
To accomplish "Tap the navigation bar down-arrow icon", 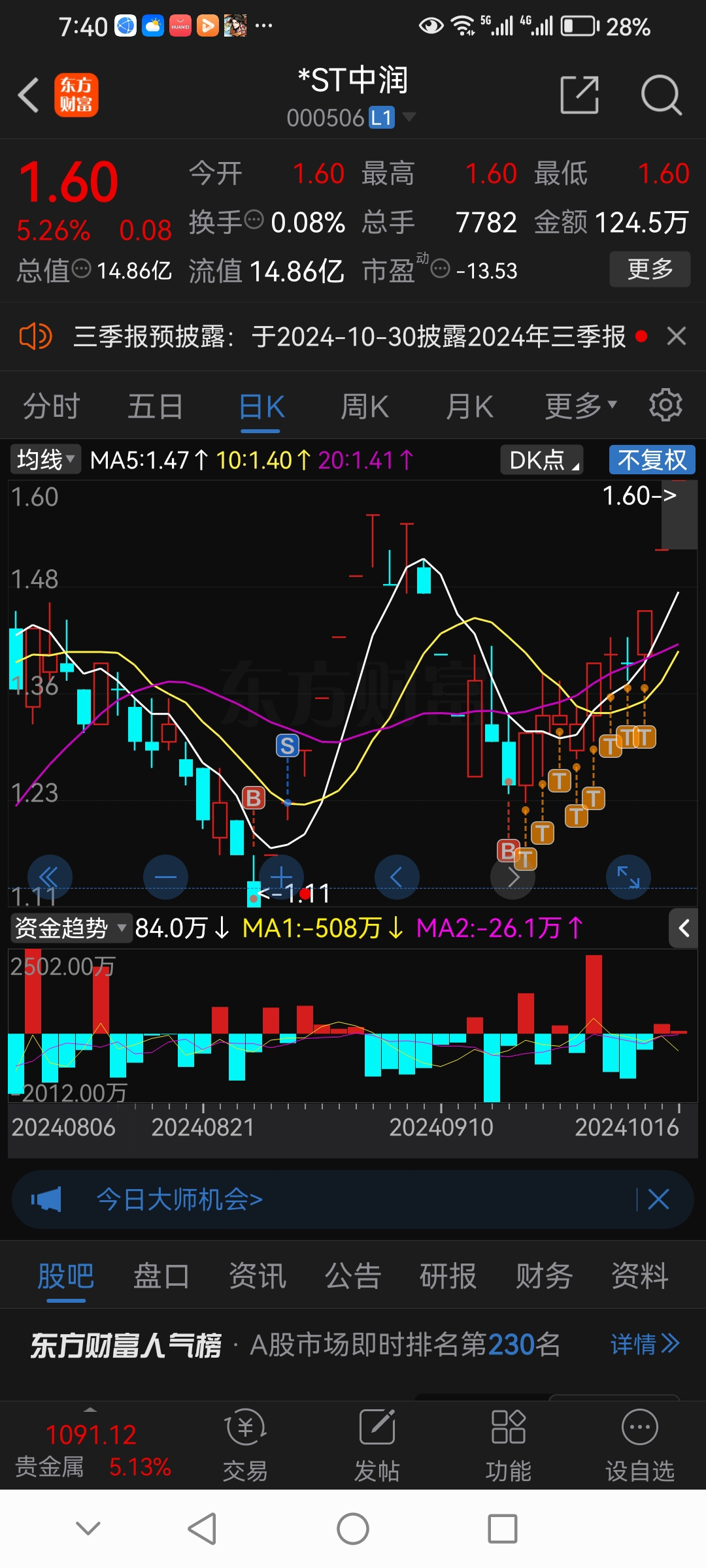I will [x=88, y=1528].
